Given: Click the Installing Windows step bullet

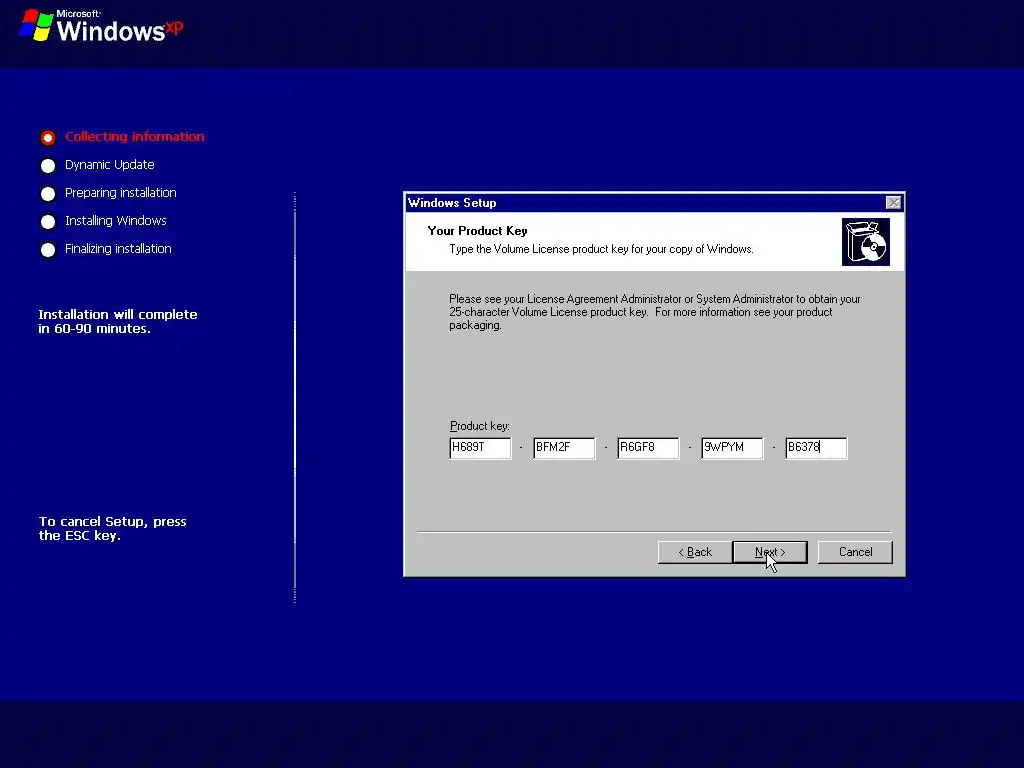Looking at the screenshot, I should pyautogui.click(x=48, y=222).
